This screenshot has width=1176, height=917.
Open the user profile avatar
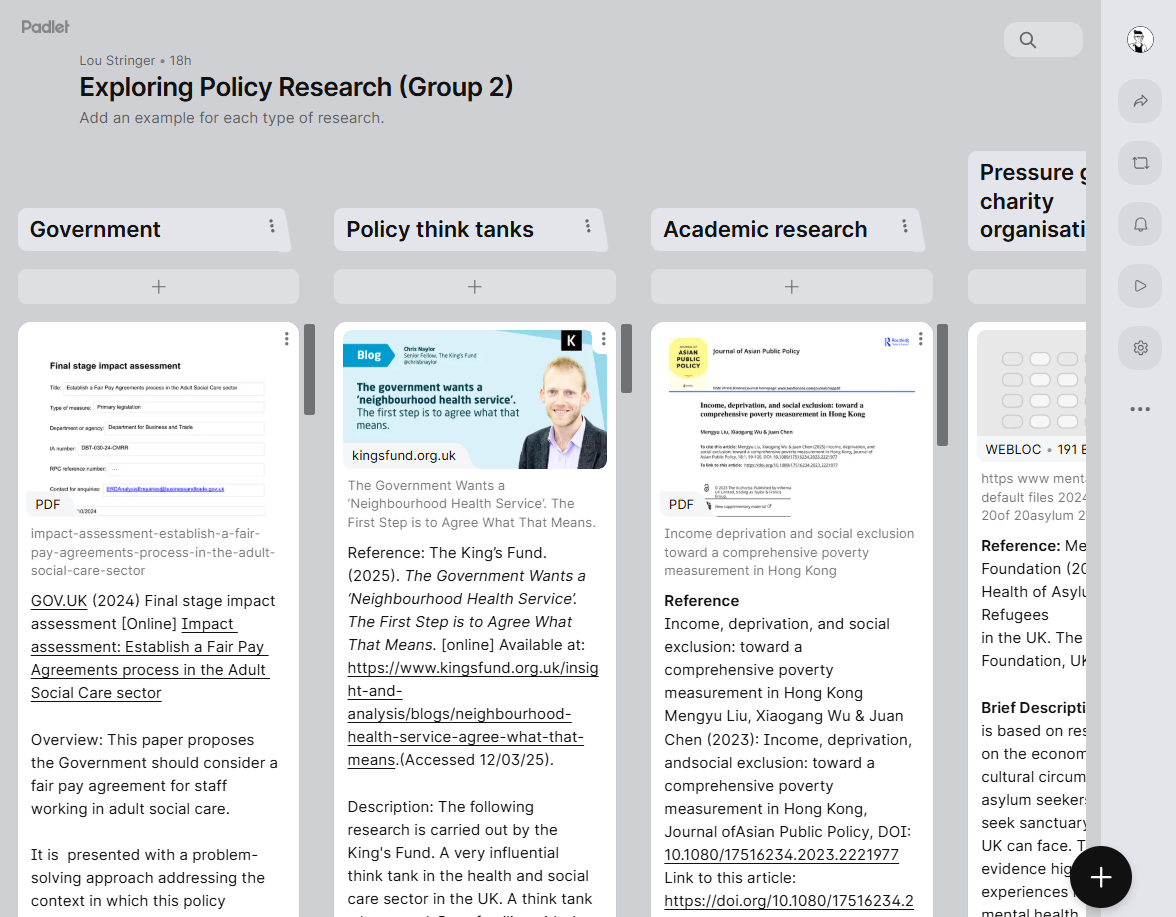1140,40
